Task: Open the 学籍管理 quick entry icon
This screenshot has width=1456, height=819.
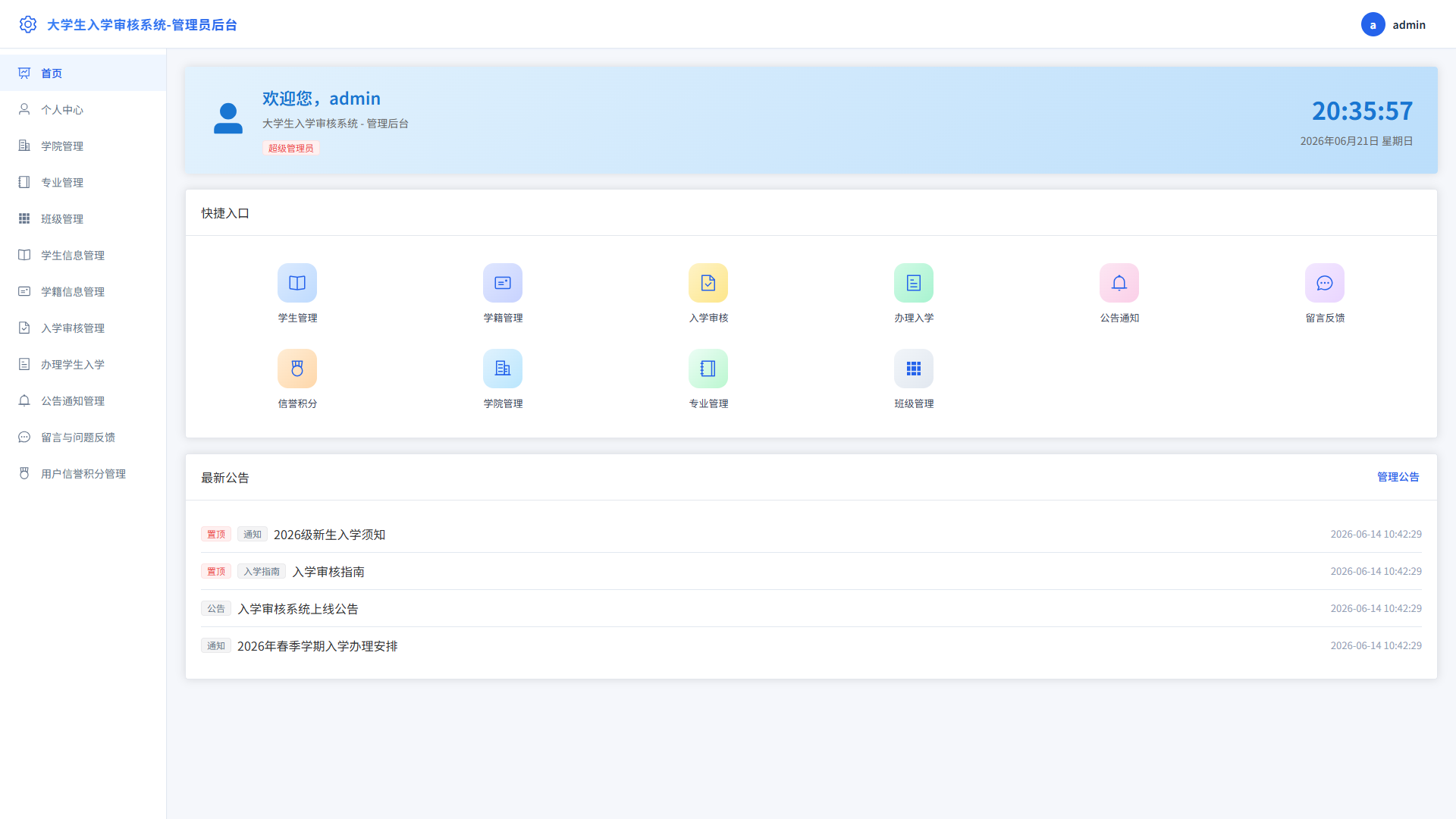Action: (x=503, y=283)
